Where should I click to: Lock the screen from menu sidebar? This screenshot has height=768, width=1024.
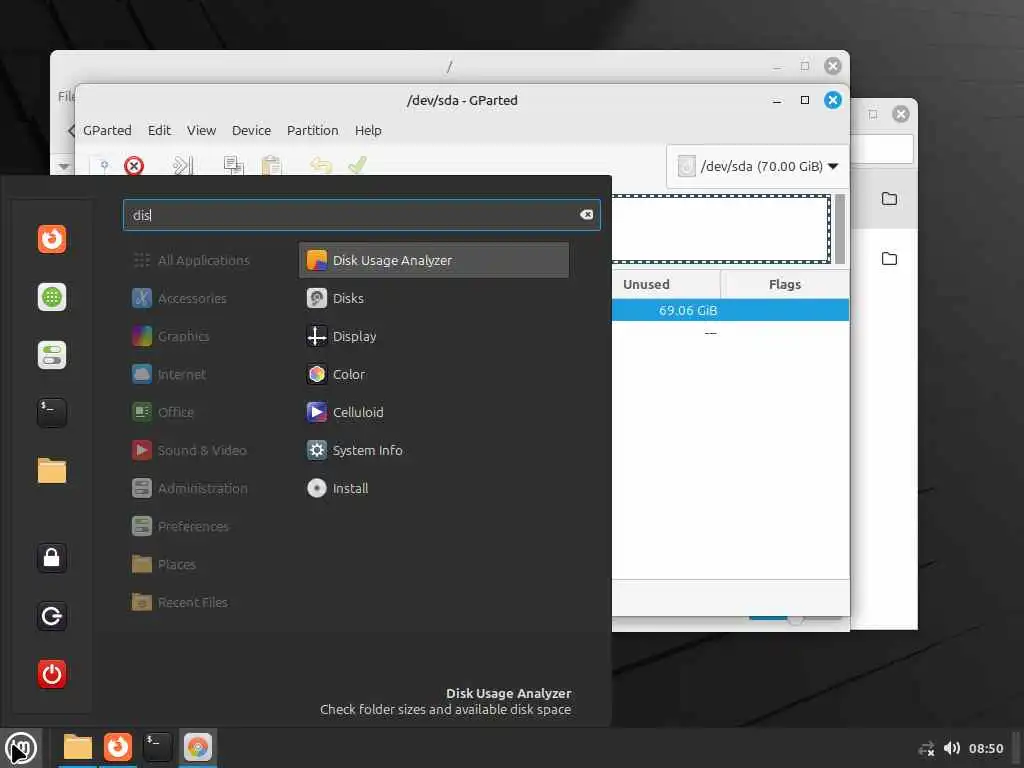[x=52, y=558]
